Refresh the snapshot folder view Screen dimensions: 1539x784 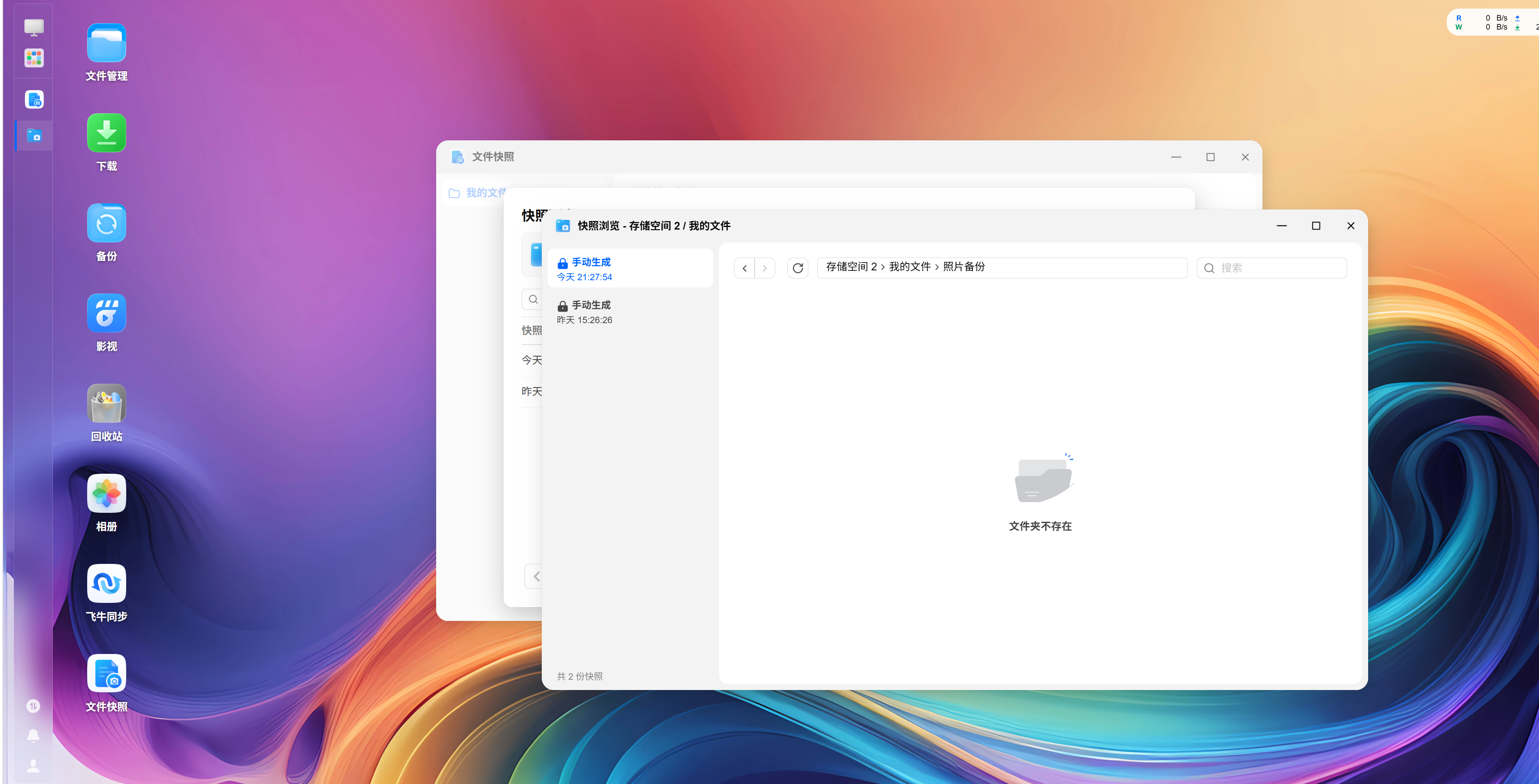coord(798,268)
